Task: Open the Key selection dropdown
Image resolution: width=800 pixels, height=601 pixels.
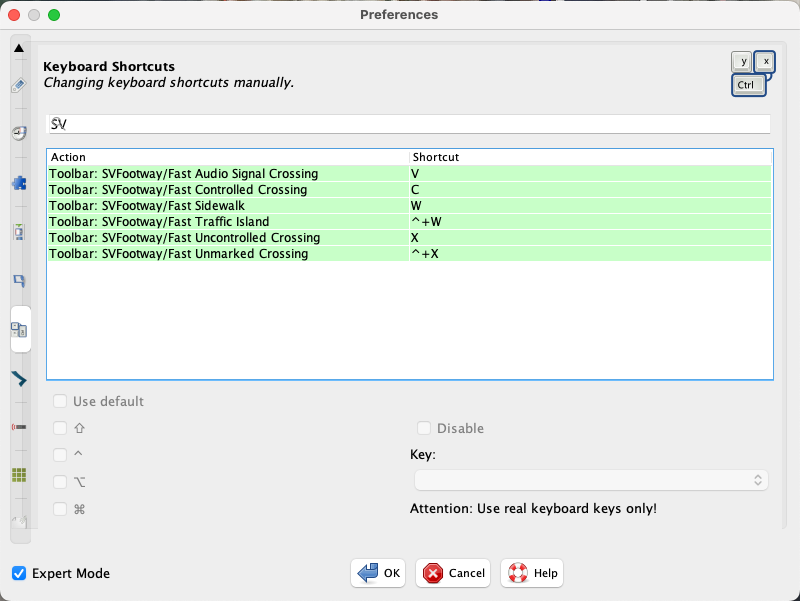Action: click(x=592, y=480)
